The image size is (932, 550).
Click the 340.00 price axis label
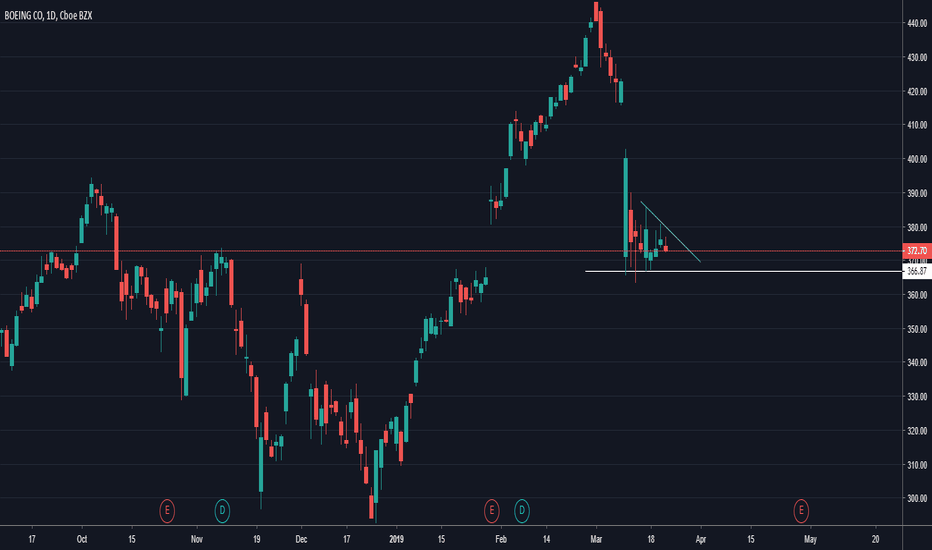[x=917, y=362]
